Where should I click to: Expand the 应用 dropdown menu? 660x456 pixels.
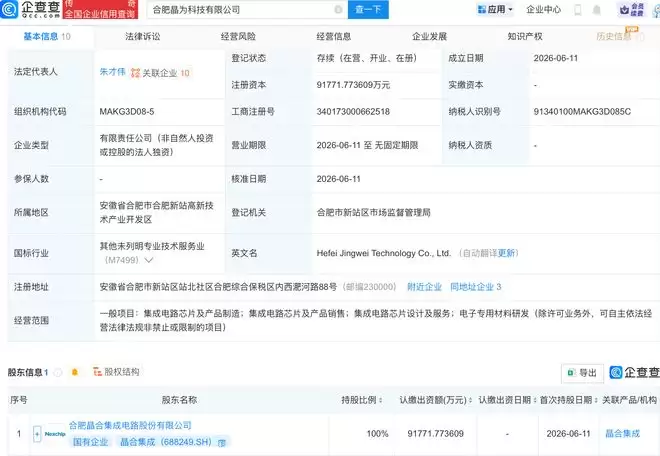(511, 9)
